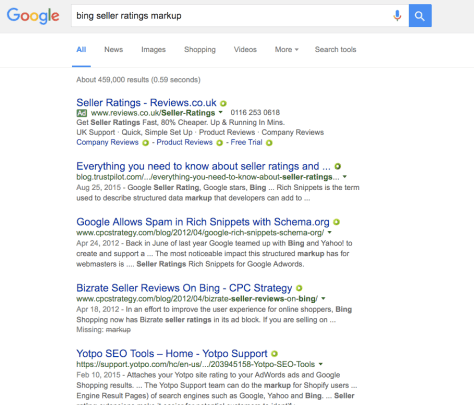Screen dimensions: 474x405
Task: Open Yotpo SEO Tools – Home result
Action: click(x=172, y=353)
